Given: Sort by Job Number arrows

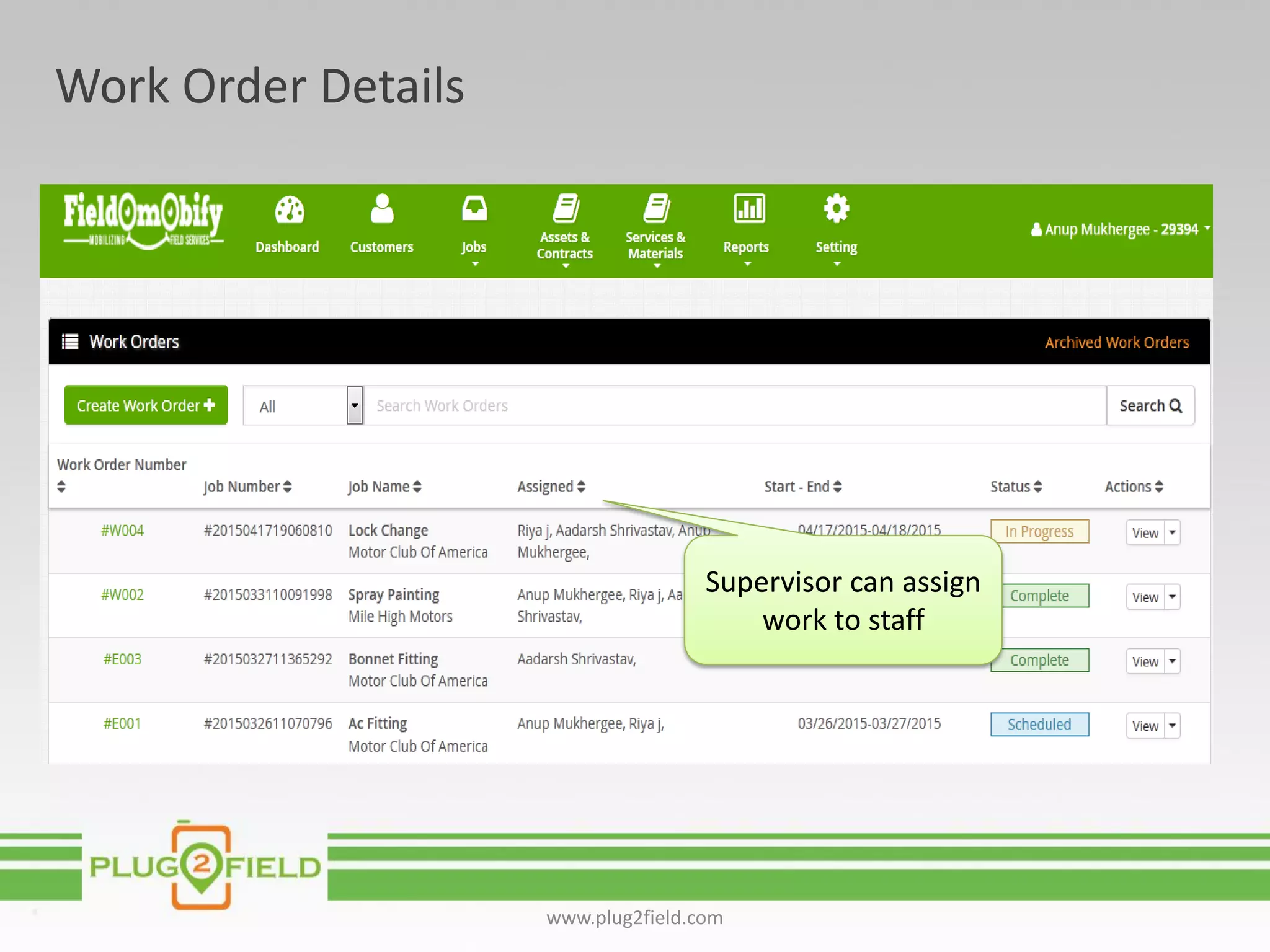Looking at the screenshot, I should [287, 487].
